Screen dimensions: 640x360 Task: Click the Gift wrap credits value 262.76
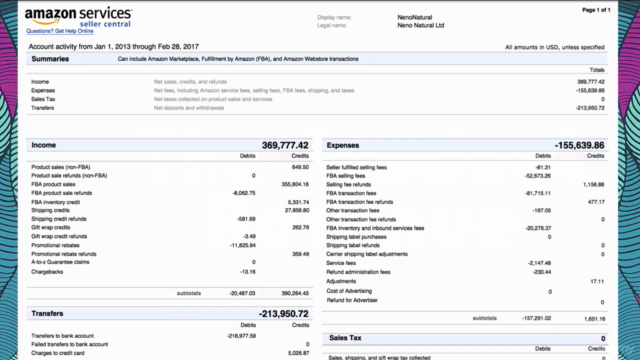coord(301,227)
